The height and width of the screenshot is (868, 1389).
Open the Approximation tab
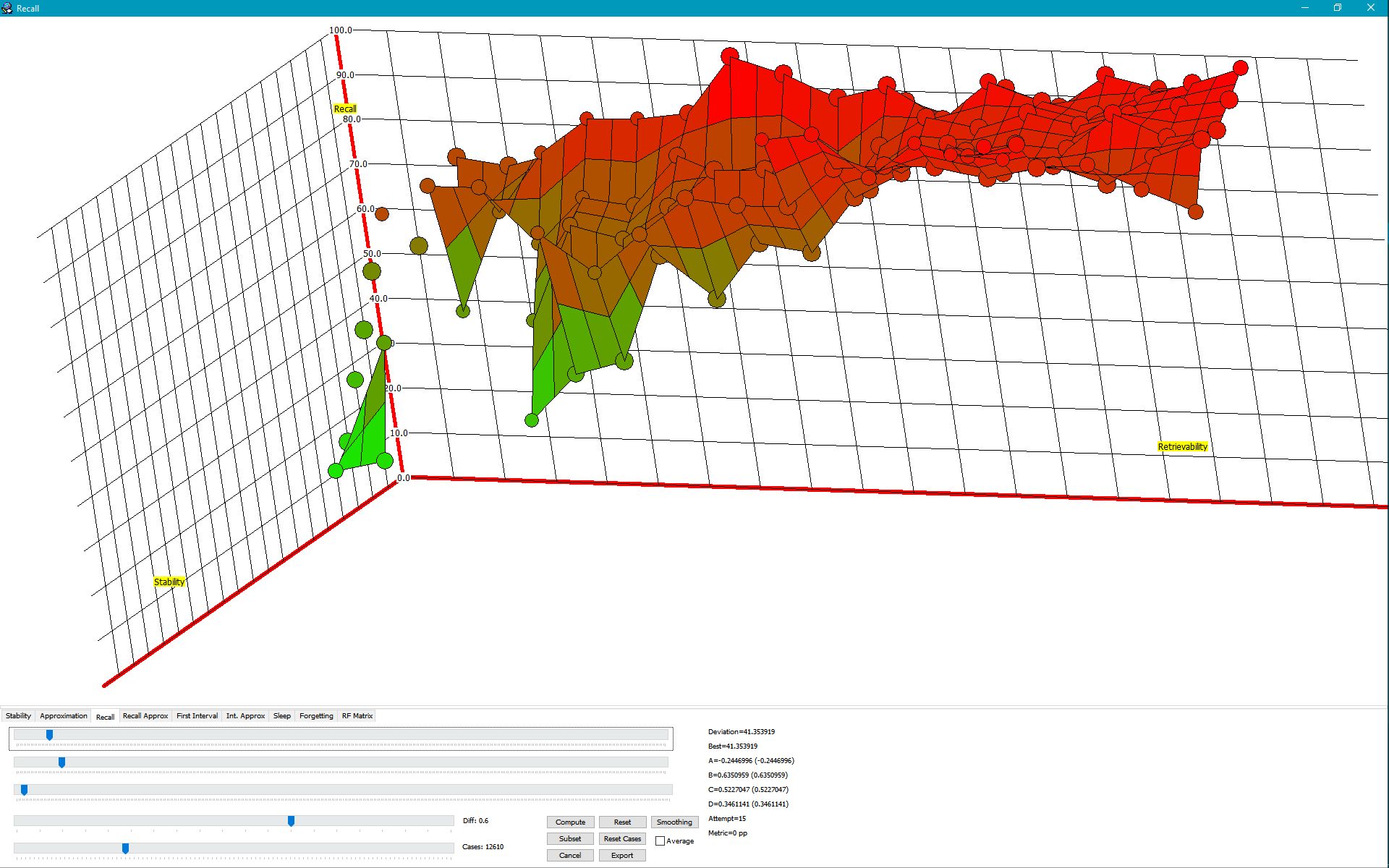coord(64,715)
